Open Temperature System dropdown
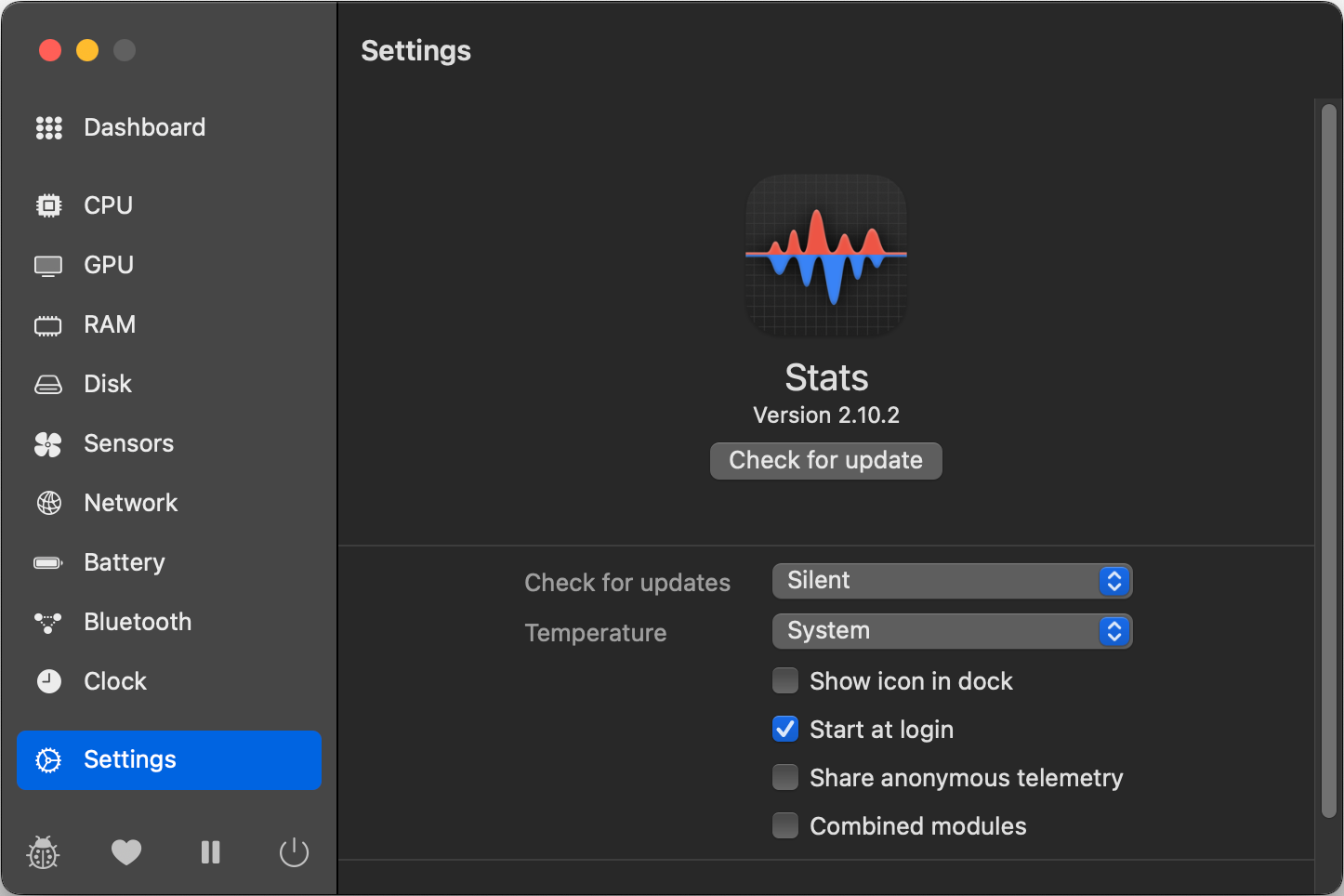1344x896 pixels. point(952,631)
